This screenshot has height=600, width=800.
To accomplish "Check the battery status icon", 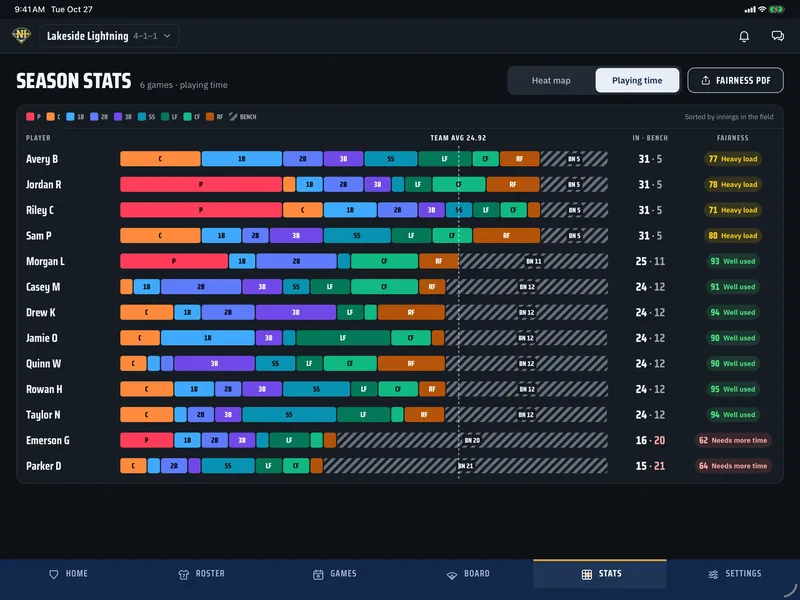I will [x=777, y=9].
